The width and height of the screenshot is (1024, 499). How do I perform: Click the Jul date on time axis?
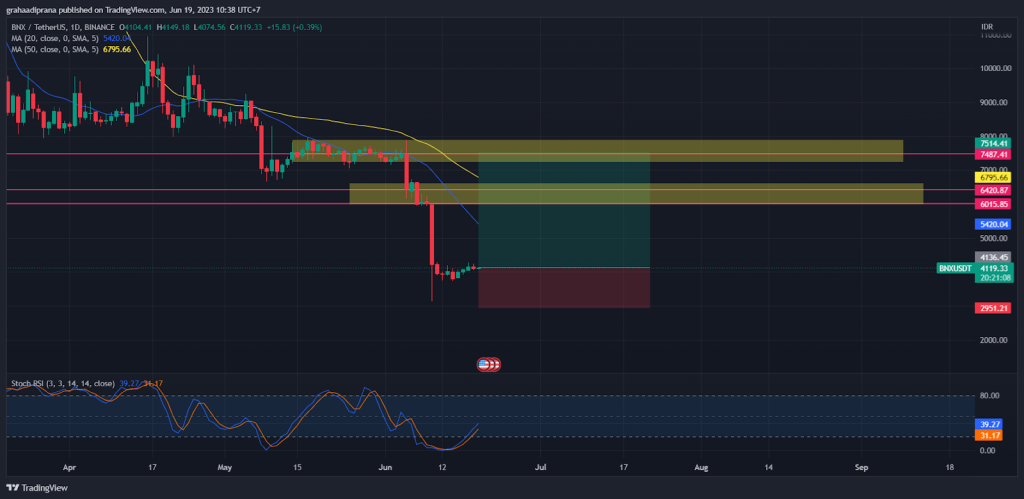[x=541, y=468]
